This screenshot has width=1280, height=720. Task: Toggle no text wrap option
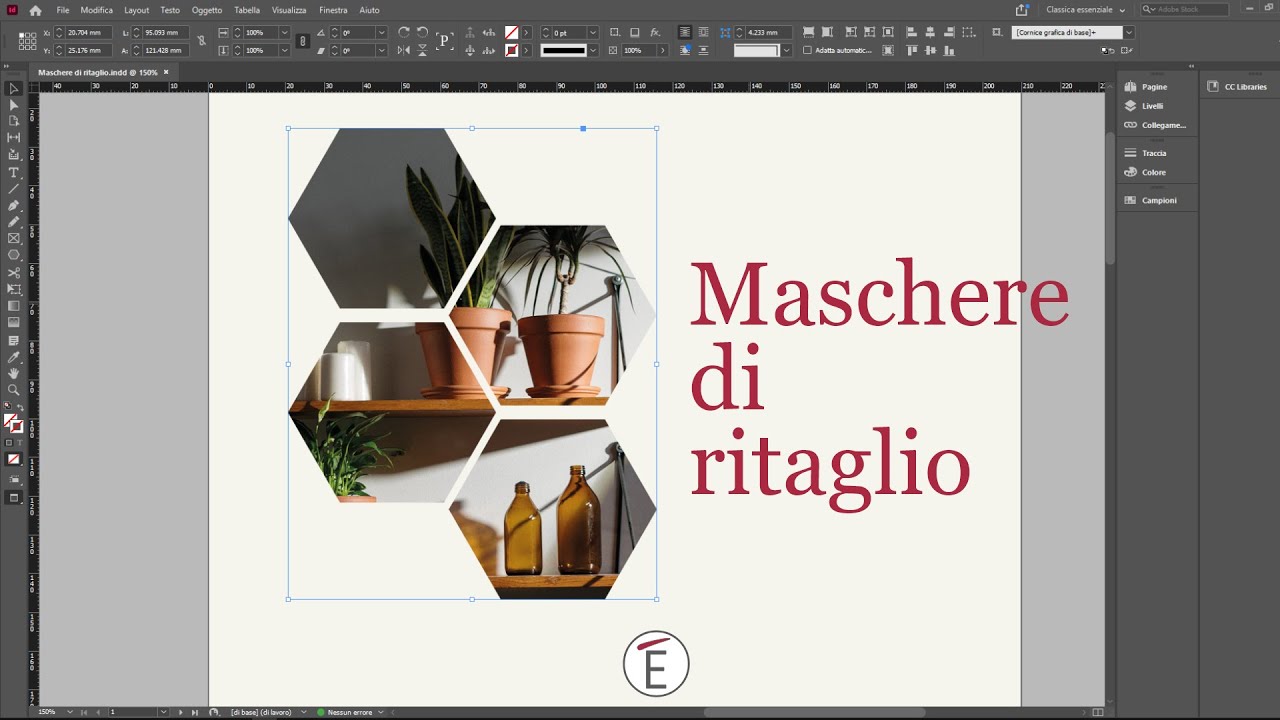pyautogui.click(x=685, y=33)
